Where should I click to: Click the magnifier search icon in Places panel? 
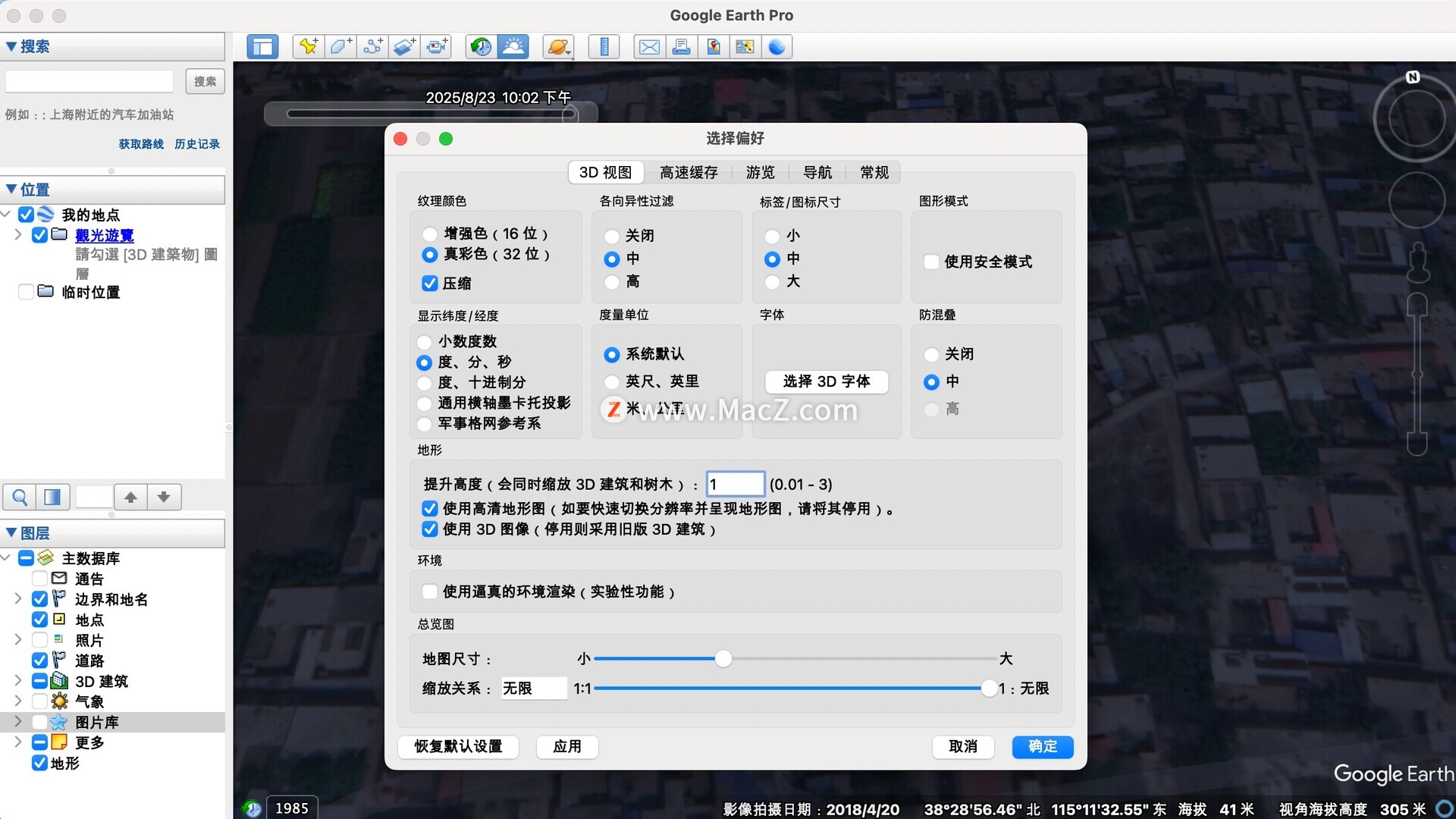[x=20, y=497]
